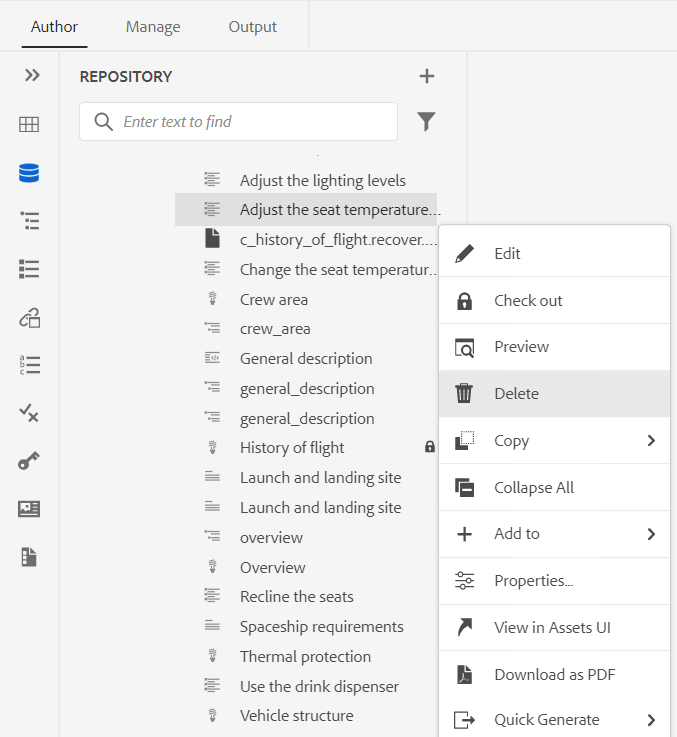Switch to the Manage tab

[x=153, y=27]
